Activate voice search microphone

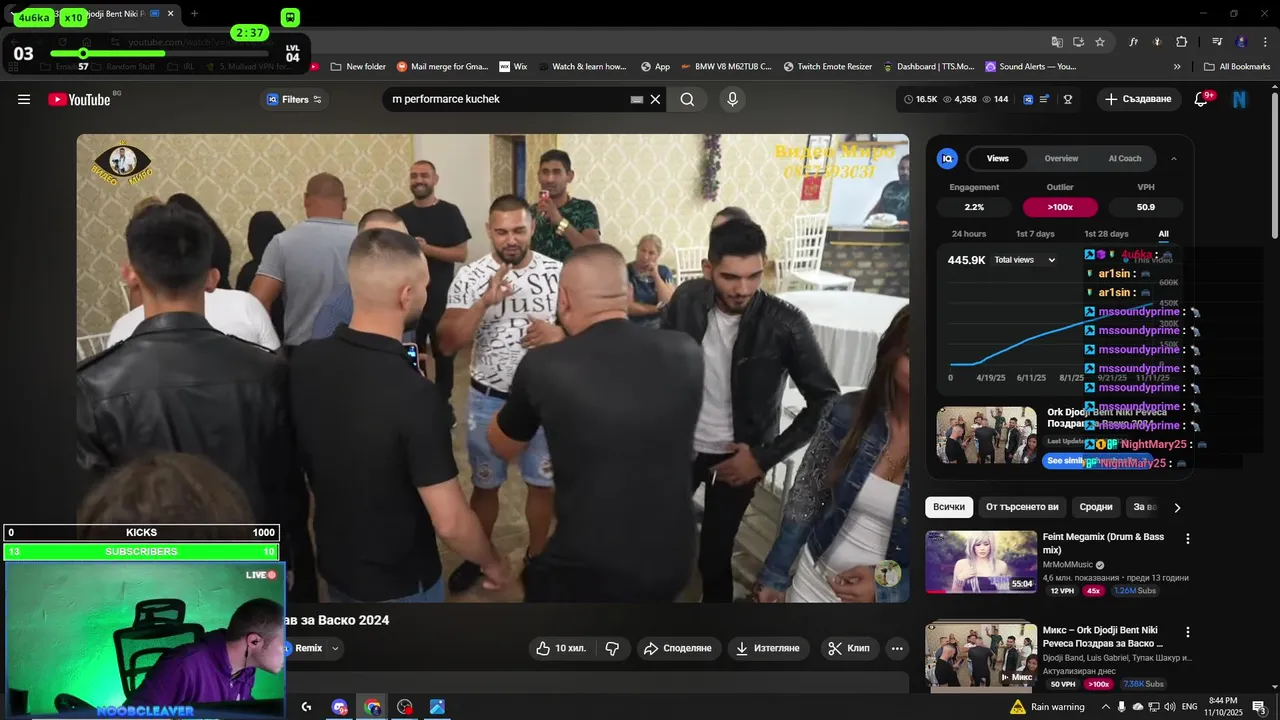click(732, 99)
